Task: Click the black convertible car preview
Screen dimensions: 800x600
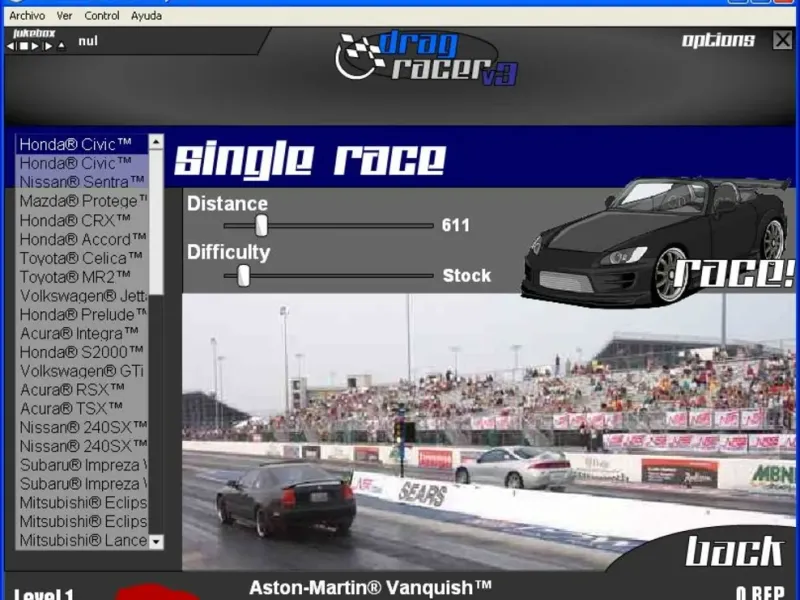Action: tap(656, 241)
